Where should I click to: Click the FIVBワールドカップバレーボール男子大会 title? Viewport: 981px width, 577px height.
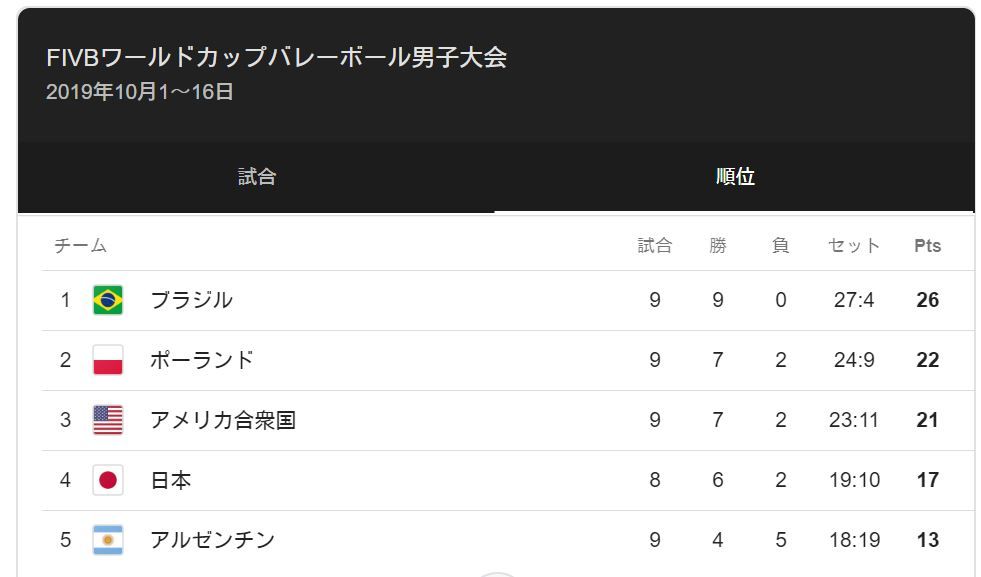(x=276, y=58)
